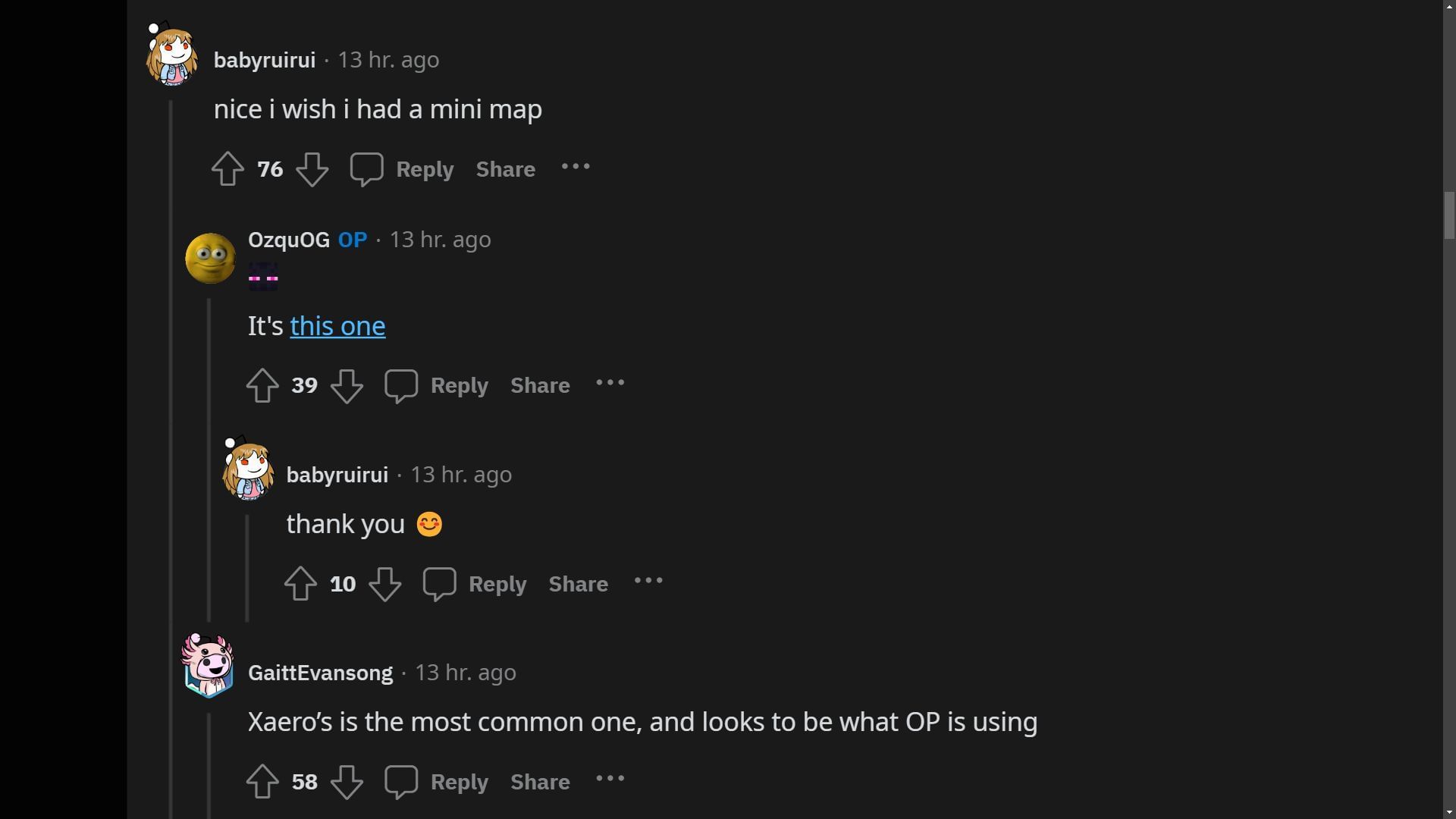Open OzquOG's user profile name
Screen dimensions: 1456x819
pyautogui.click(x=288, y=240)
